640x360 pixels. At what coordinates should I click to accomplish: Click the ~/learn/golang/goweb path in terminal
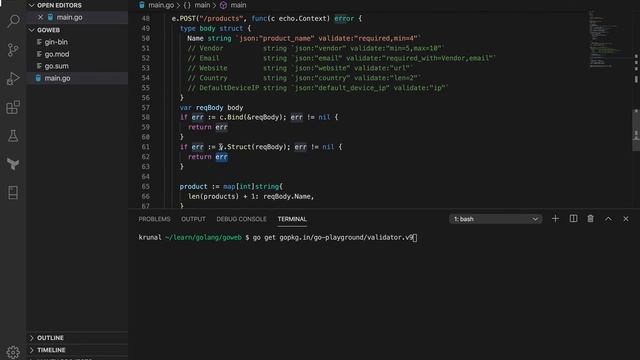(203, 238)
